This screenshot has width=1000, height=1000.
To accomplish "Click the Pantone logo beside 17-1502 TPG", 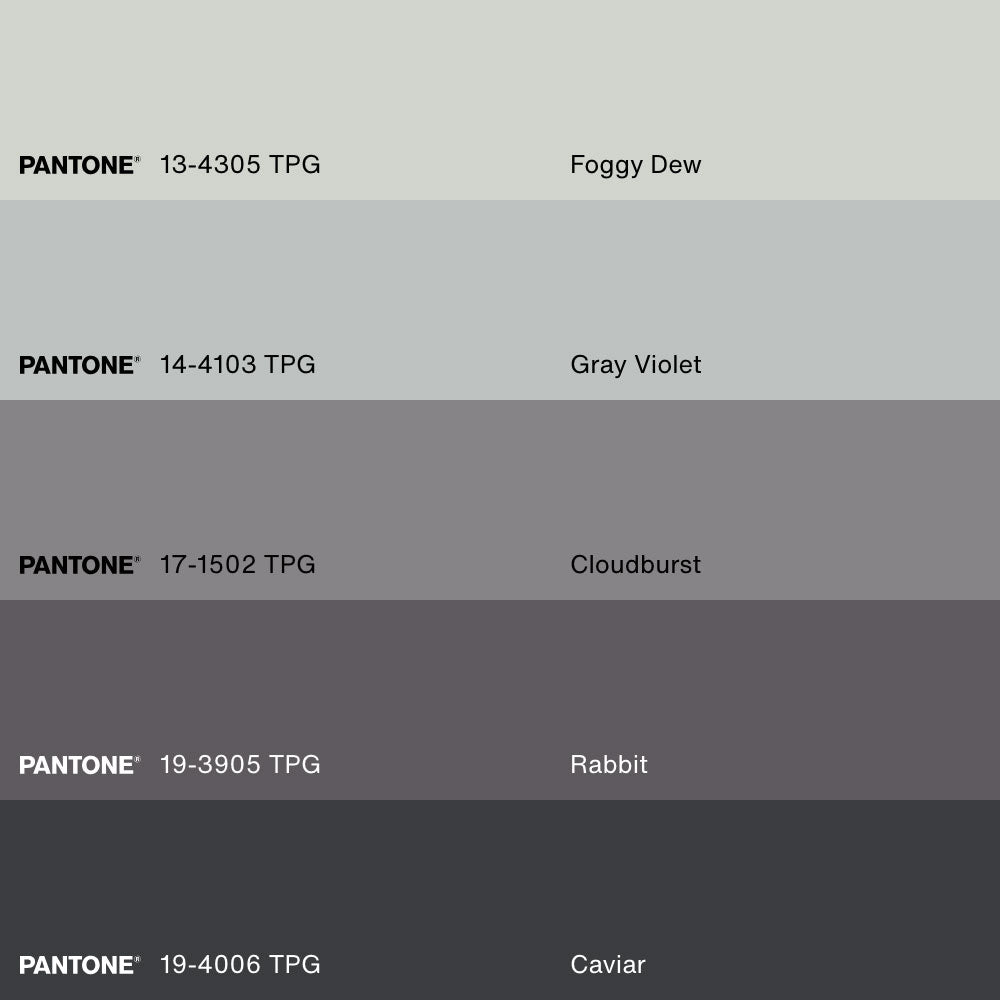I will pyautogui.click(x=79, y=565).
